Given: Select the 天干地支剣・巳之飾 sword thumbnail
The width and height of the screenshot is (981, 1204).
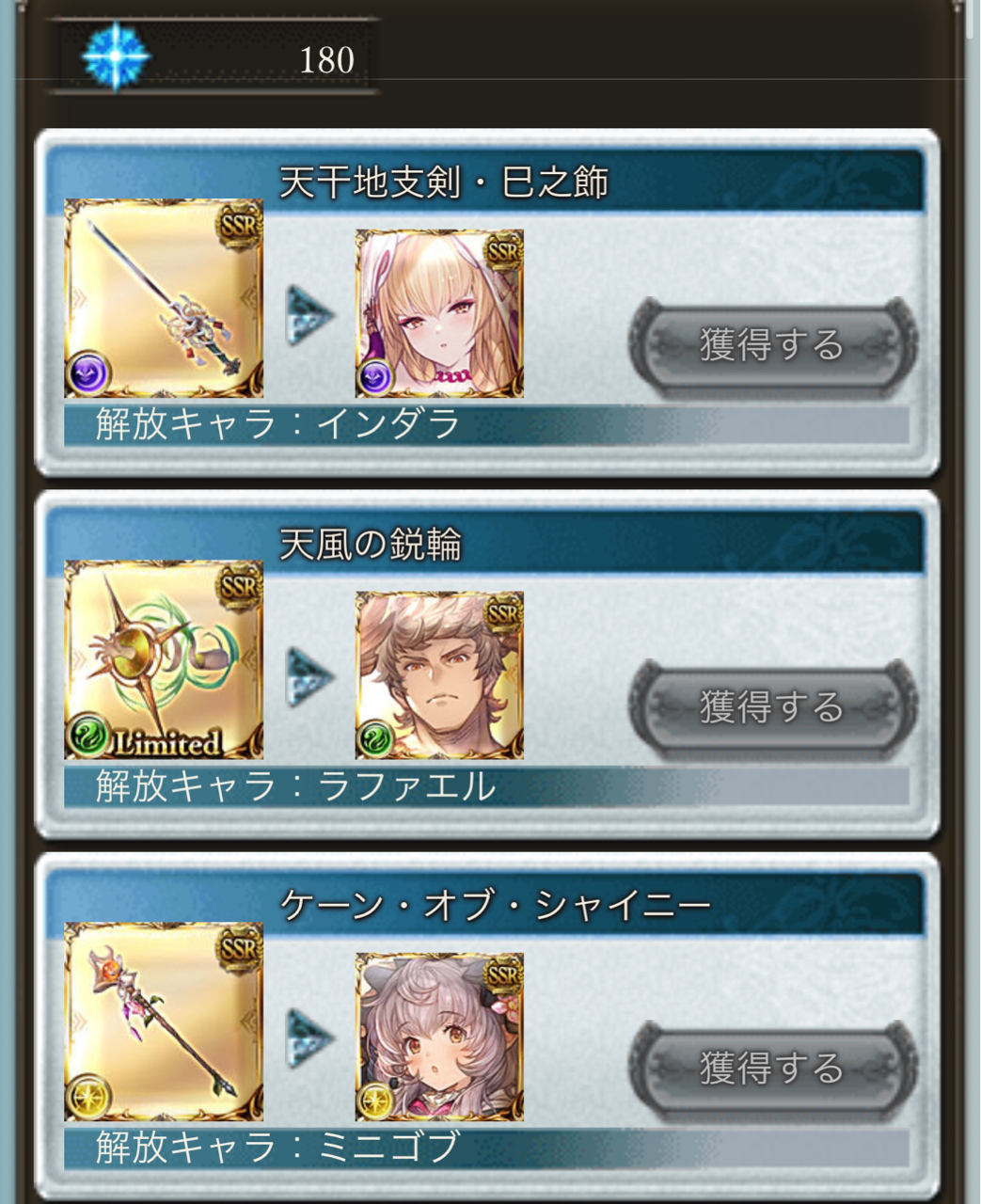Looking at the screenshot, I should pyautogui.click(x=164, y=298).
